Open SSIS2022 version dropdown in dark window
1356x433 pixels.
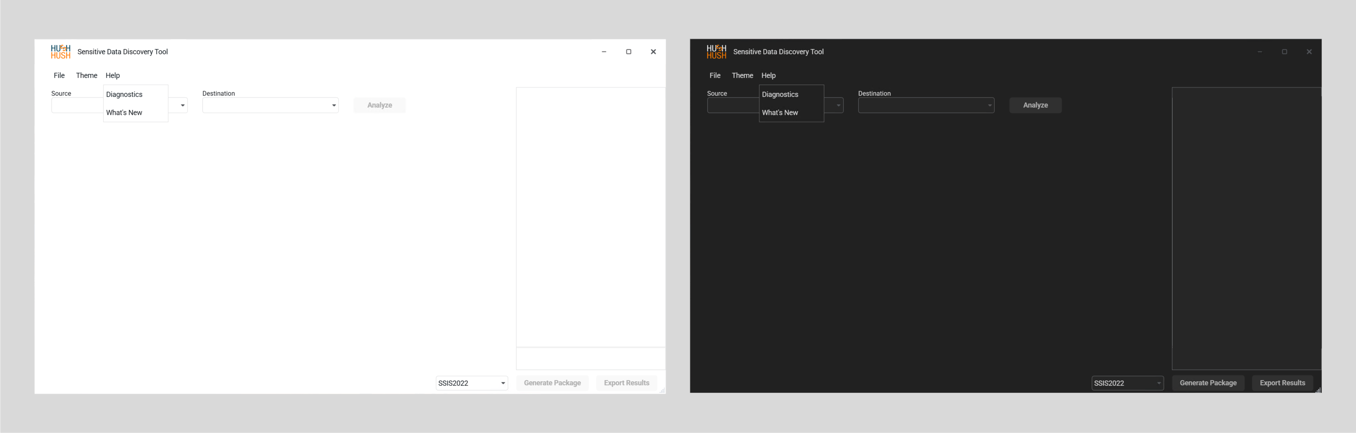pyautogui.click(x=1158, y=383)
